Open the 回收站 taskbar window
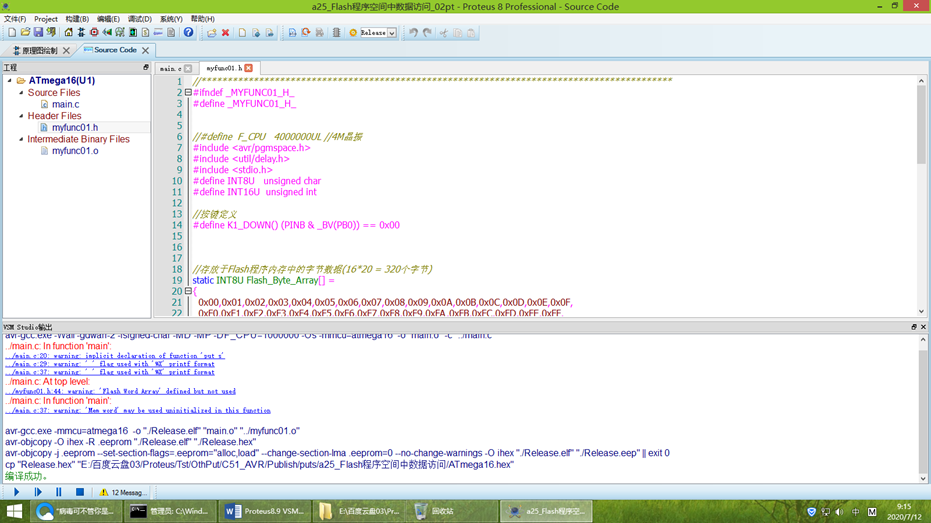This screenshot has height=523, width=931. 452,511
